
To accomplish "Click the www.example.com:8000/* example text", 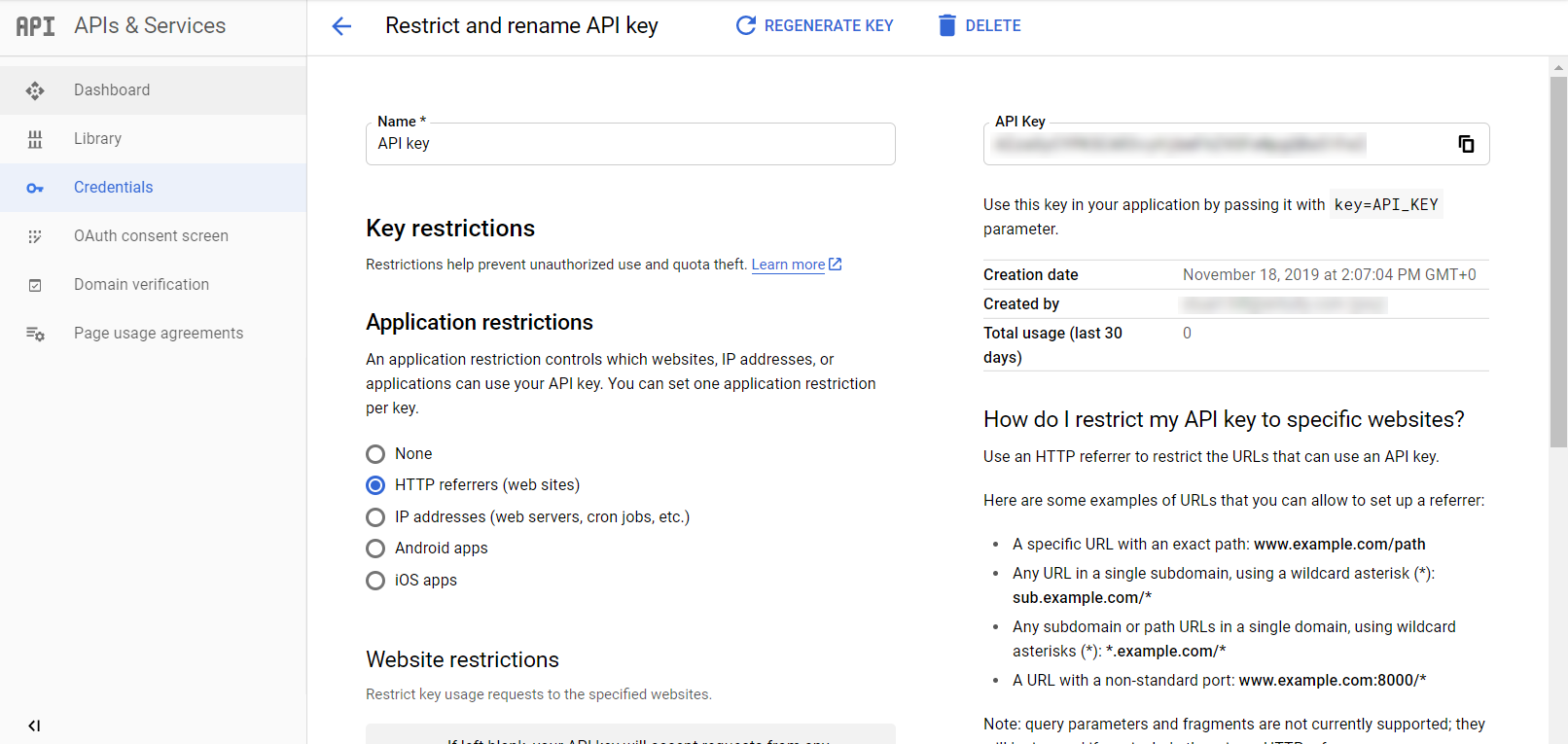I will click(1333, 681).
